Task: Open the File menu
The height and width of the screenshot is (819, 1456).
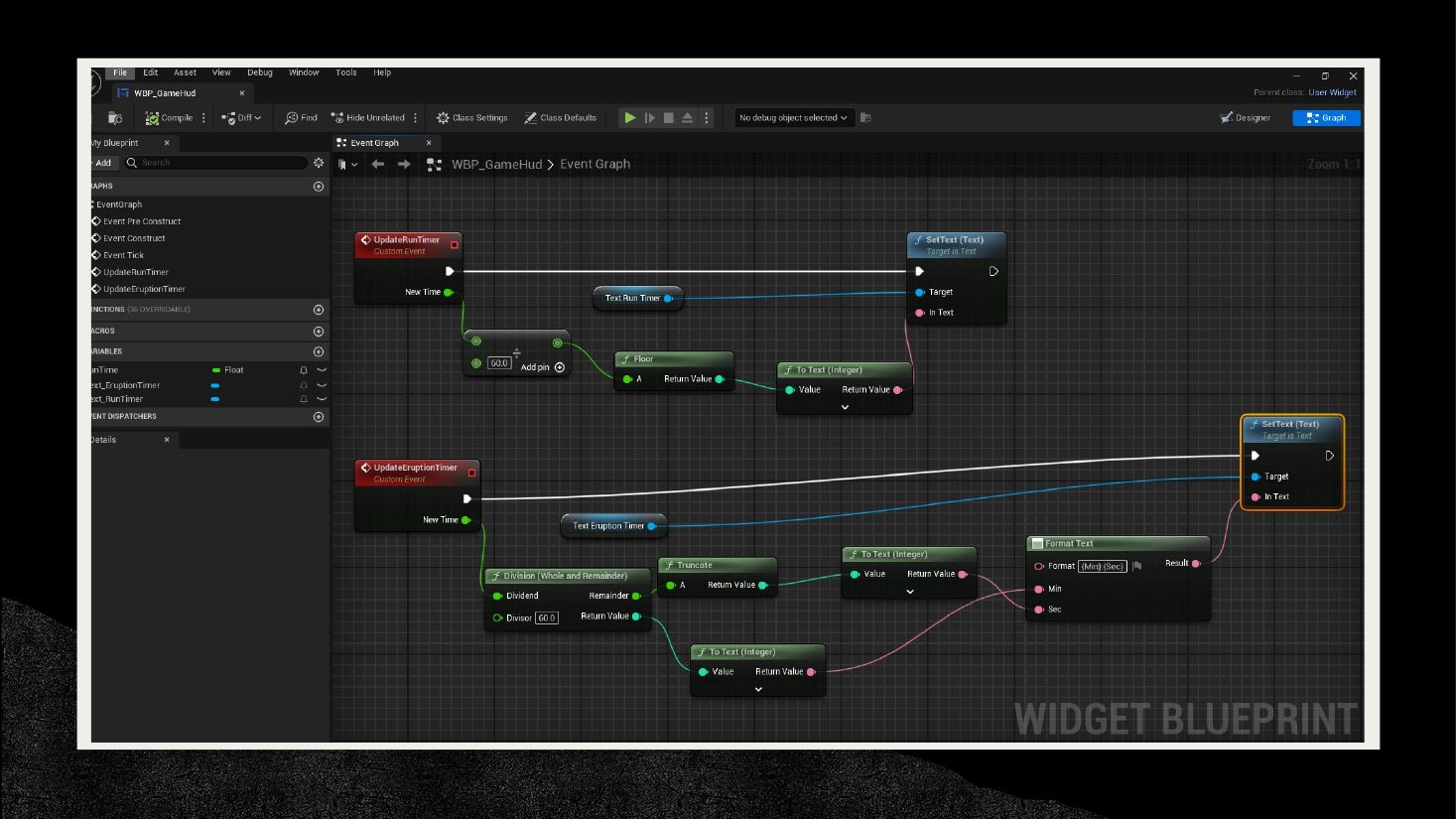Action: point(120,72)
